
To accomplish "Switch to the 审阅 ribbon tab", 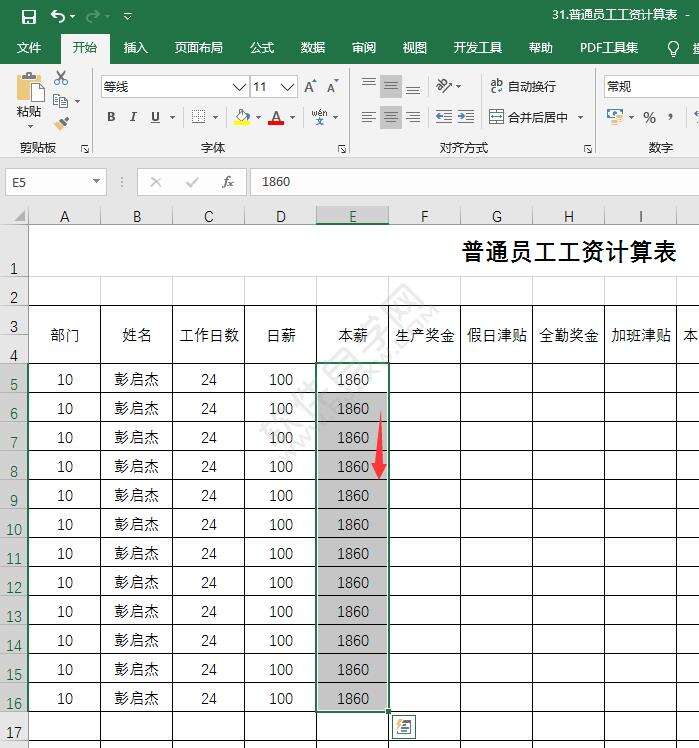I will (x=364, y=48).
